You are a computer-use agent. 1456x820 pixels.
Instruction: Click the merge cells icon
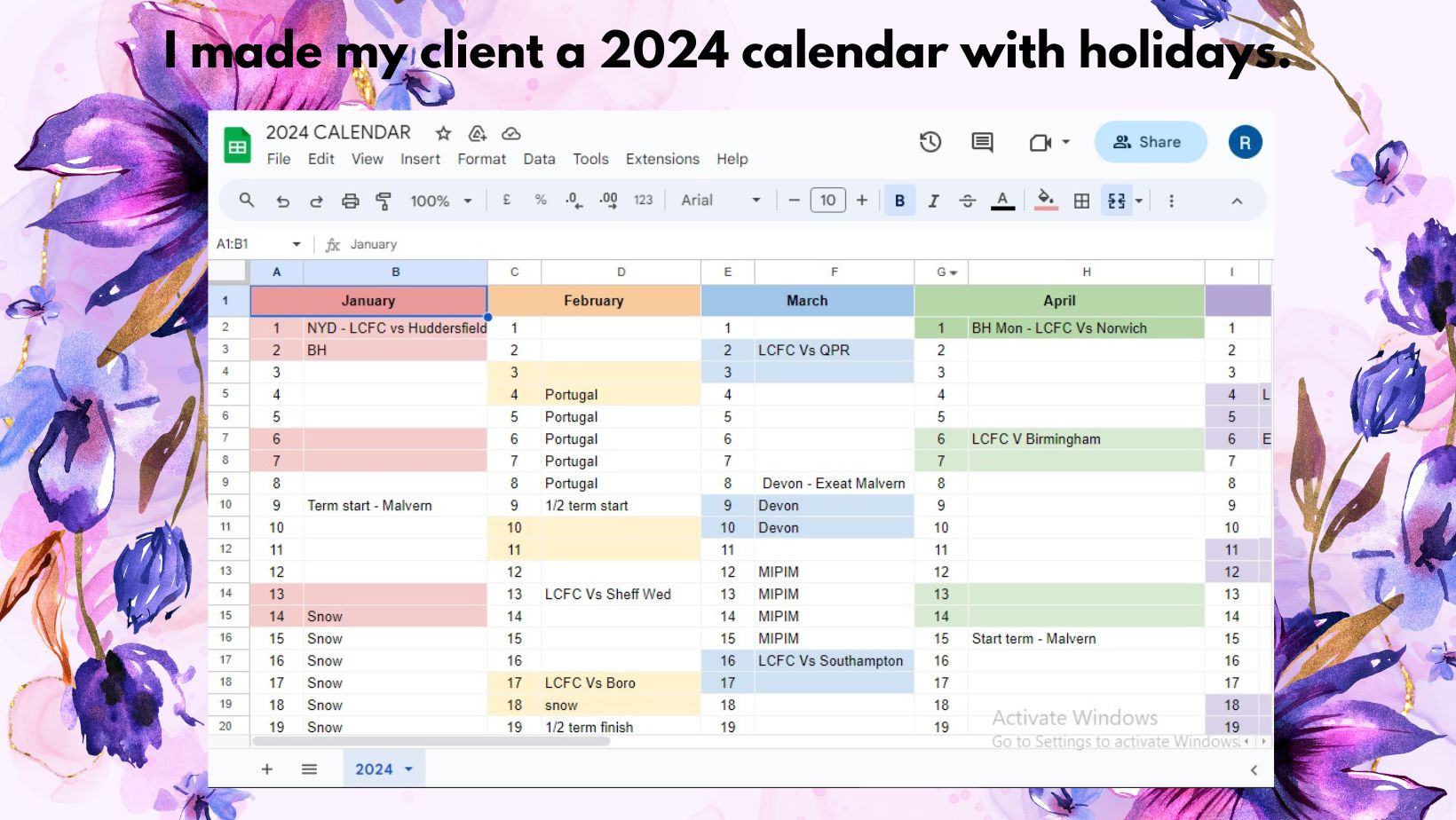pyautogui.click(x=1116, y=201)
